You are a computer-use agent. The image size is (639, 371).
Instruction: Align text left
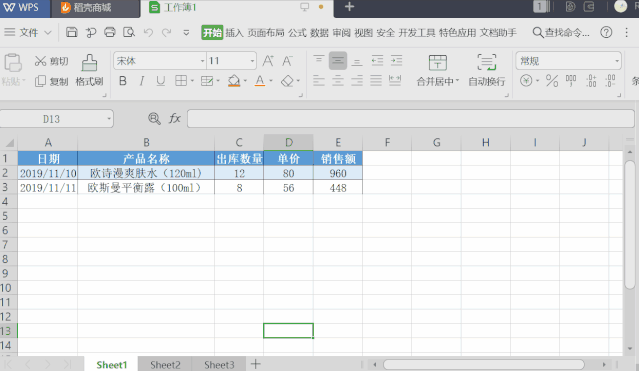pyautogui.click(x=319, y=80)
